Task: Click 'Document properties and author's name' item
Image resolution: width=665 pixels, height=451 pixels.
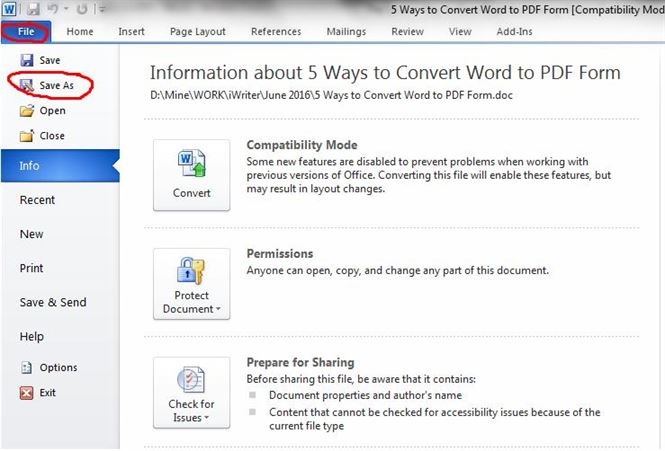Action: click(x=365, y=395)
